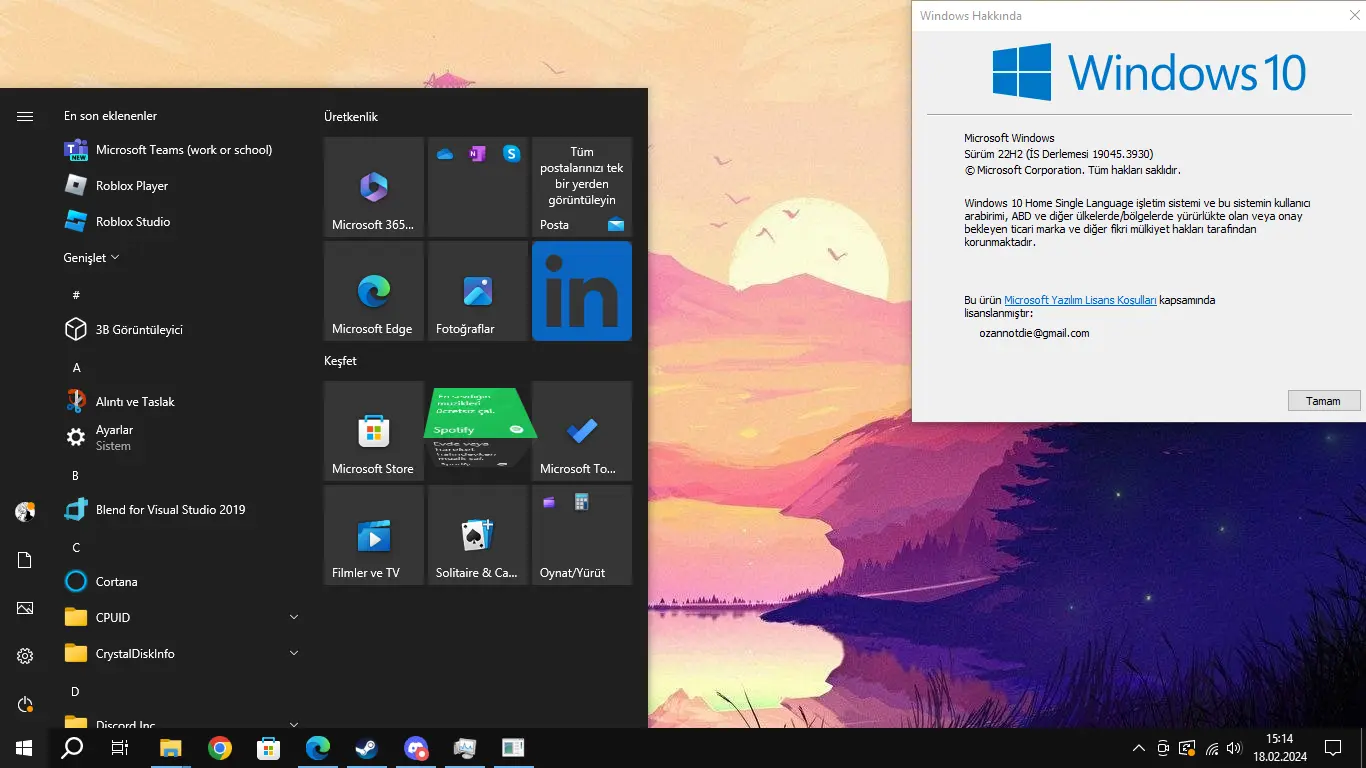
Task: Open the Microsoft Yazılım Lisans Koşulları link
Action: pos(1080,300)
